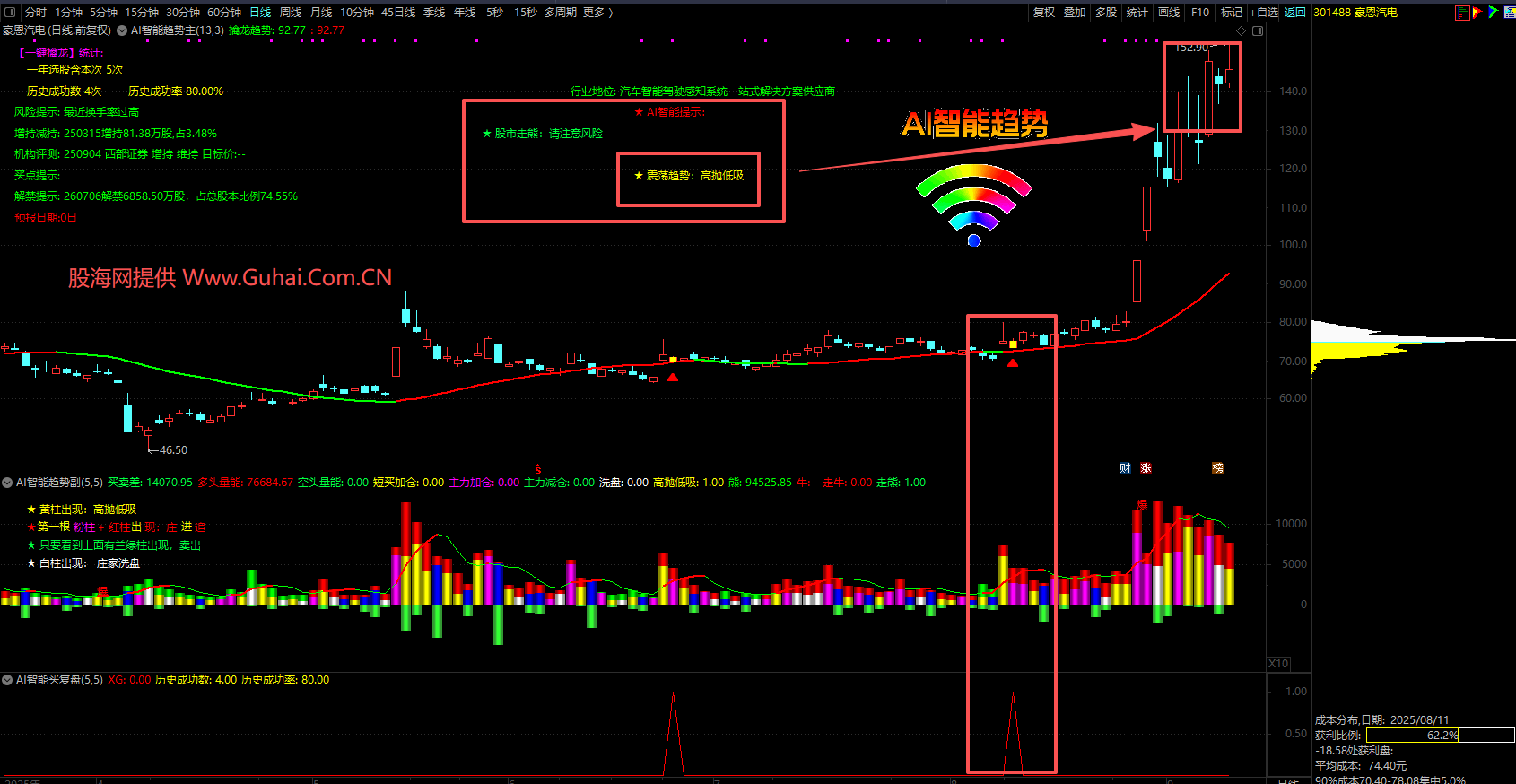Click the 成本分布,日期 2025/08/11 text

tap(1382, 720)
